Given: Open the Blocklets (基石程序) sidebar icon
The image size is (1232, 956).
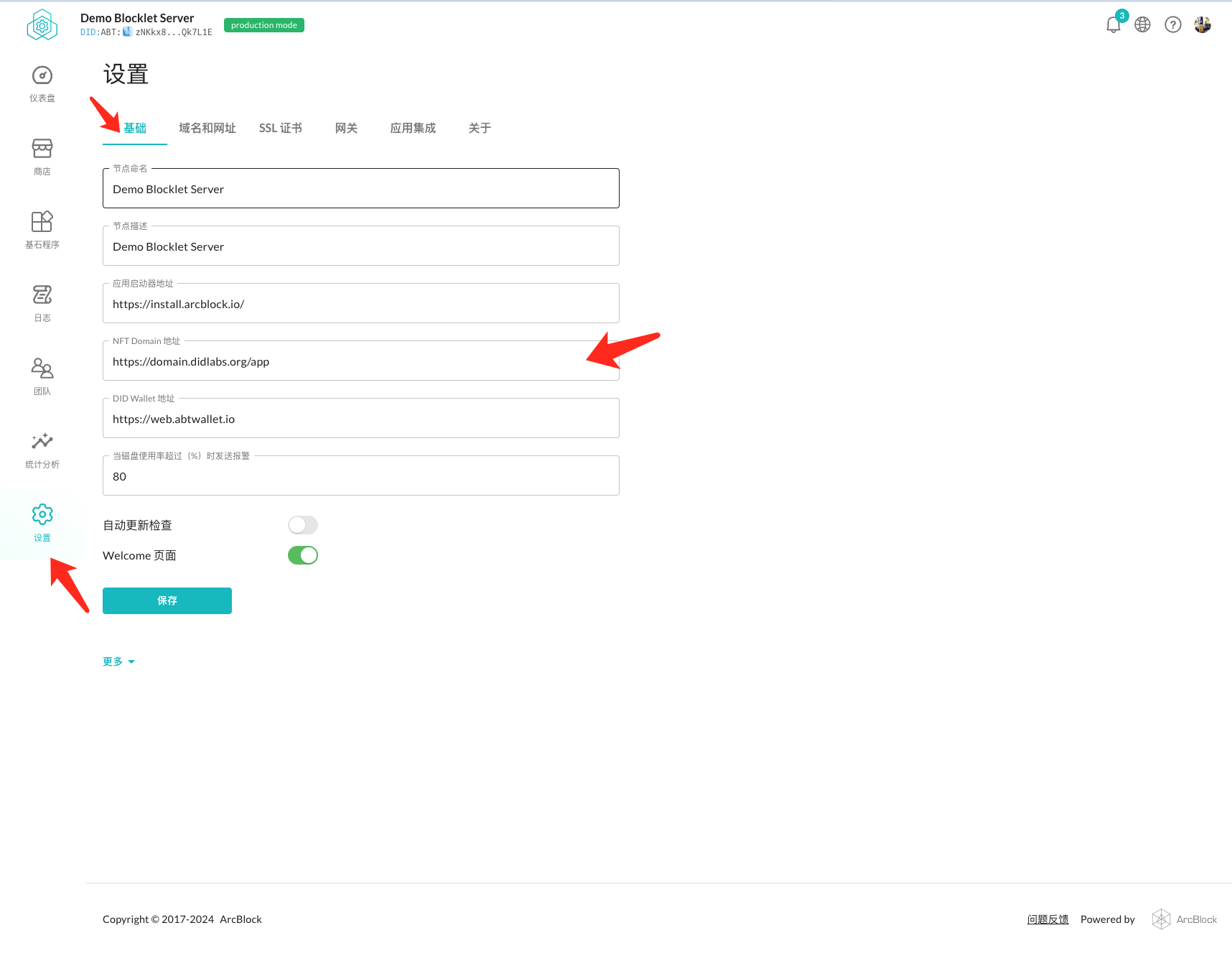Looking at the screenshot, I should [x=42, y=223].
